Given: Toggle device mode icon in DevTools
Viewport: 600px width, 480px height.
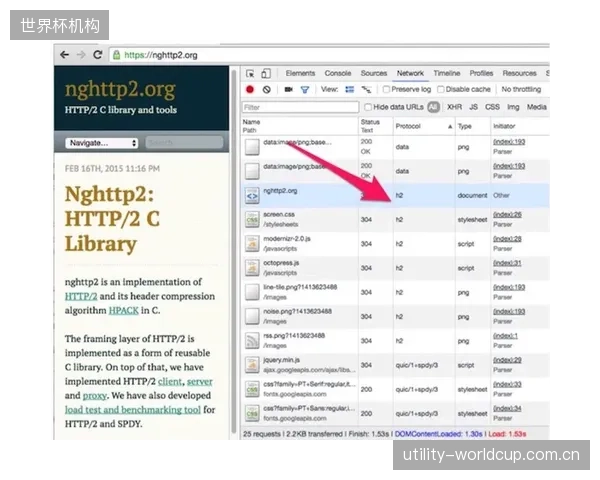Looking at the screenshot, I should coord(266,73).
